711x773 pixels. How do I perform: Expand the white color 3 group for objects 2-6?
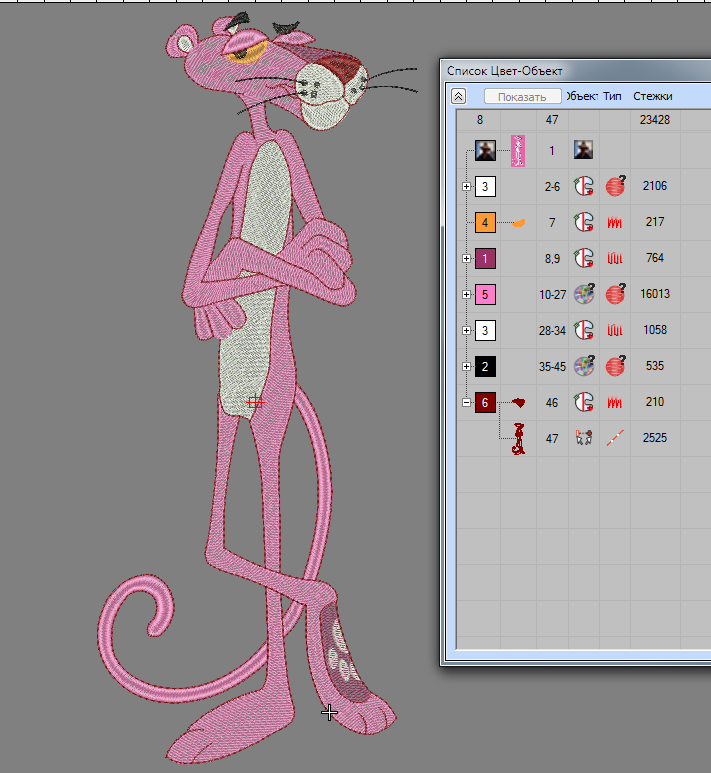467,186
